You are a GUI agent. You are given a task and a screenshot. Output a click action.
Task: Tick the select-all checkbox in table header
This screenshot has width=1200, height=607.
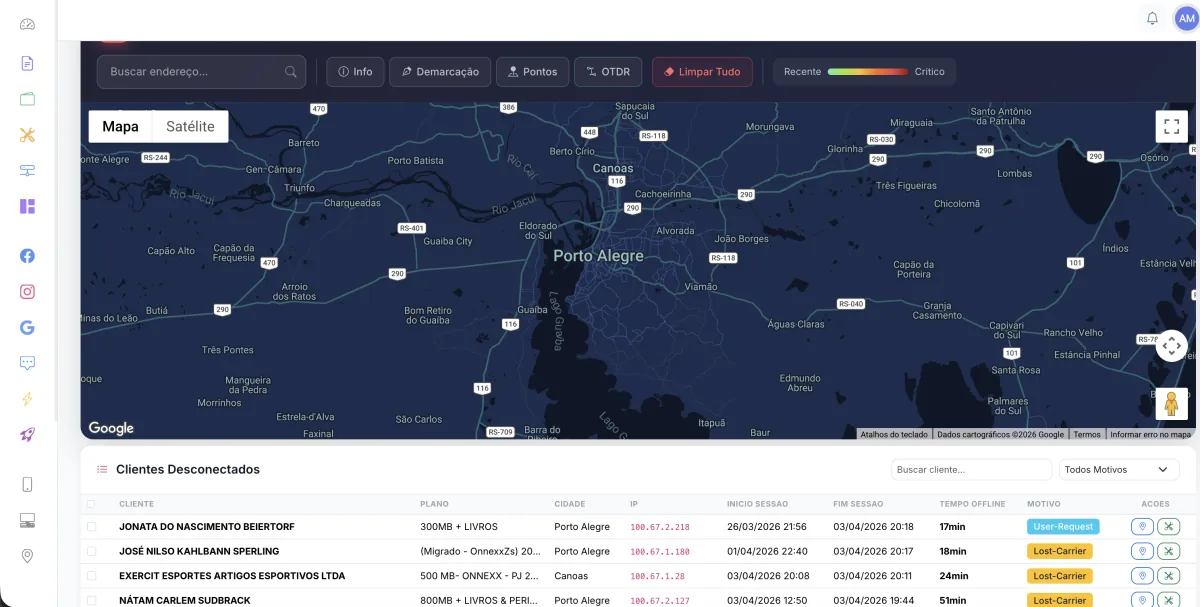pyautogui.click(x=91, y=504)
